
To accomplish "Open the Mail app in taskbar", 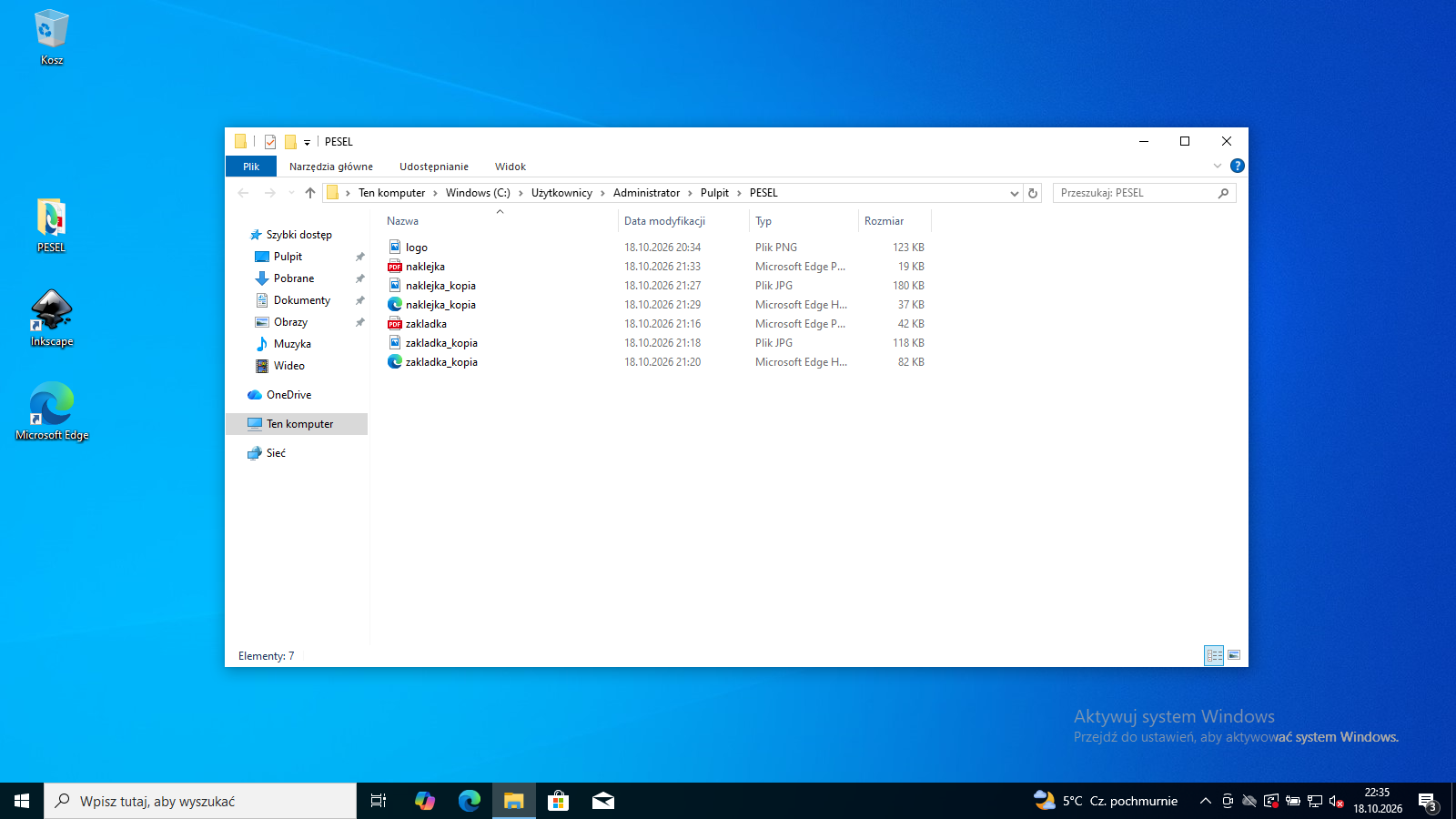I will 602,801.
